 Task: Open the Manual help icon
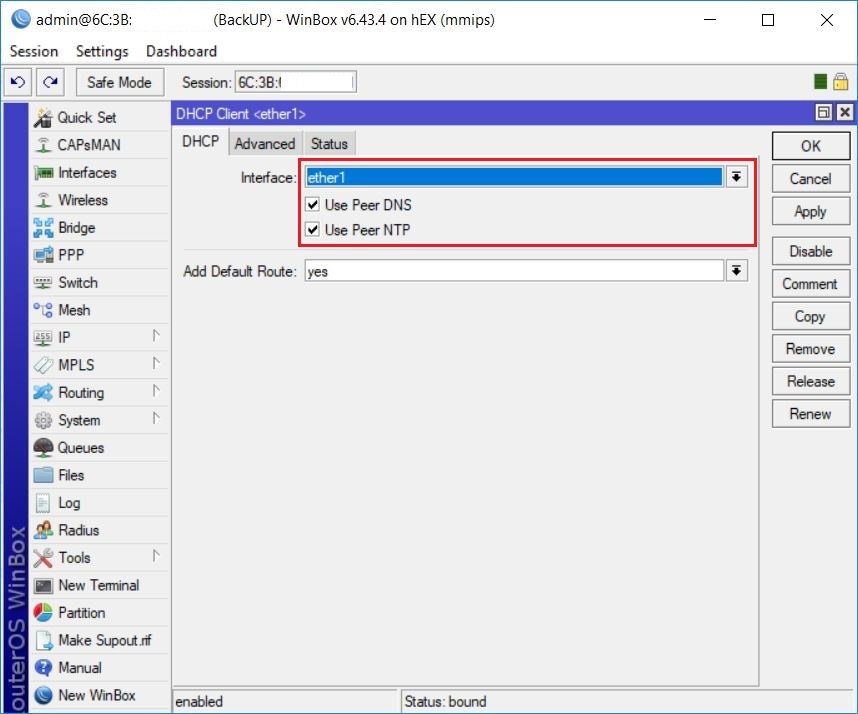[43, 667]
